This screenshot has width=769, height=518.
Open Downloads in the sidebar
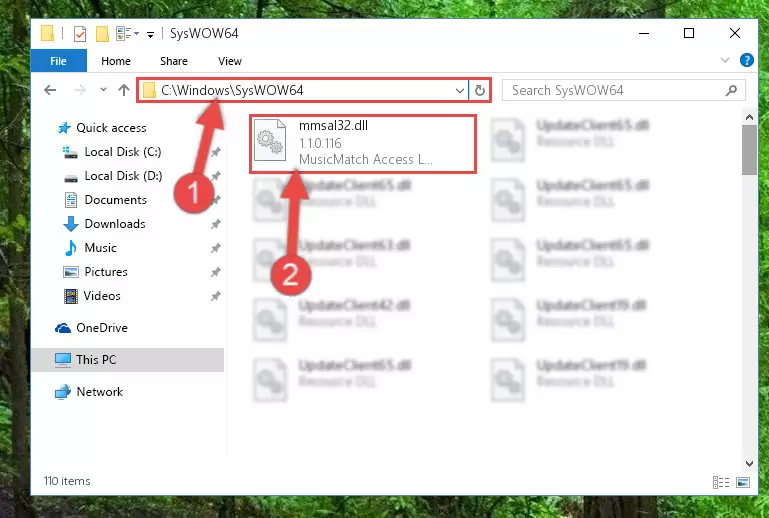115,224
